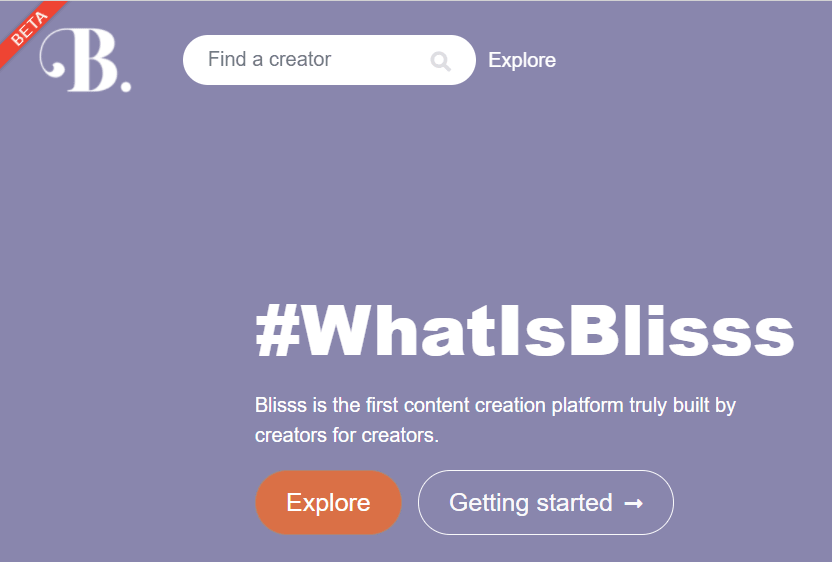The width and height of the screenshot is (832, 562).
Task: Click the Getting started button
Action: pos(545,502)
